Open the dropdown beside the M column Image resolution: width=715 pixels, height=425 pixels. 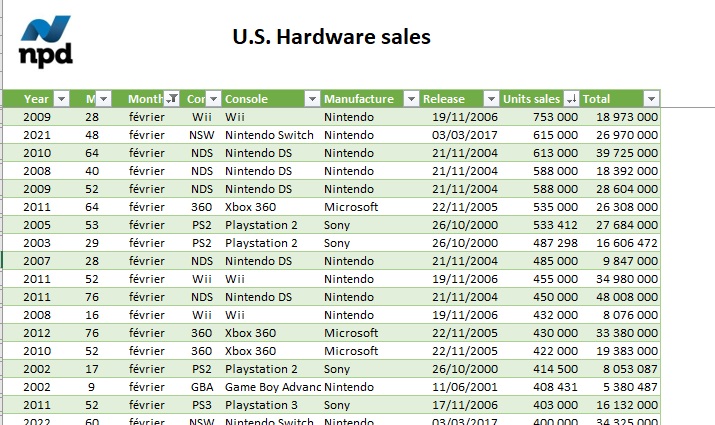pyautogui.click(x=103, y=98)
